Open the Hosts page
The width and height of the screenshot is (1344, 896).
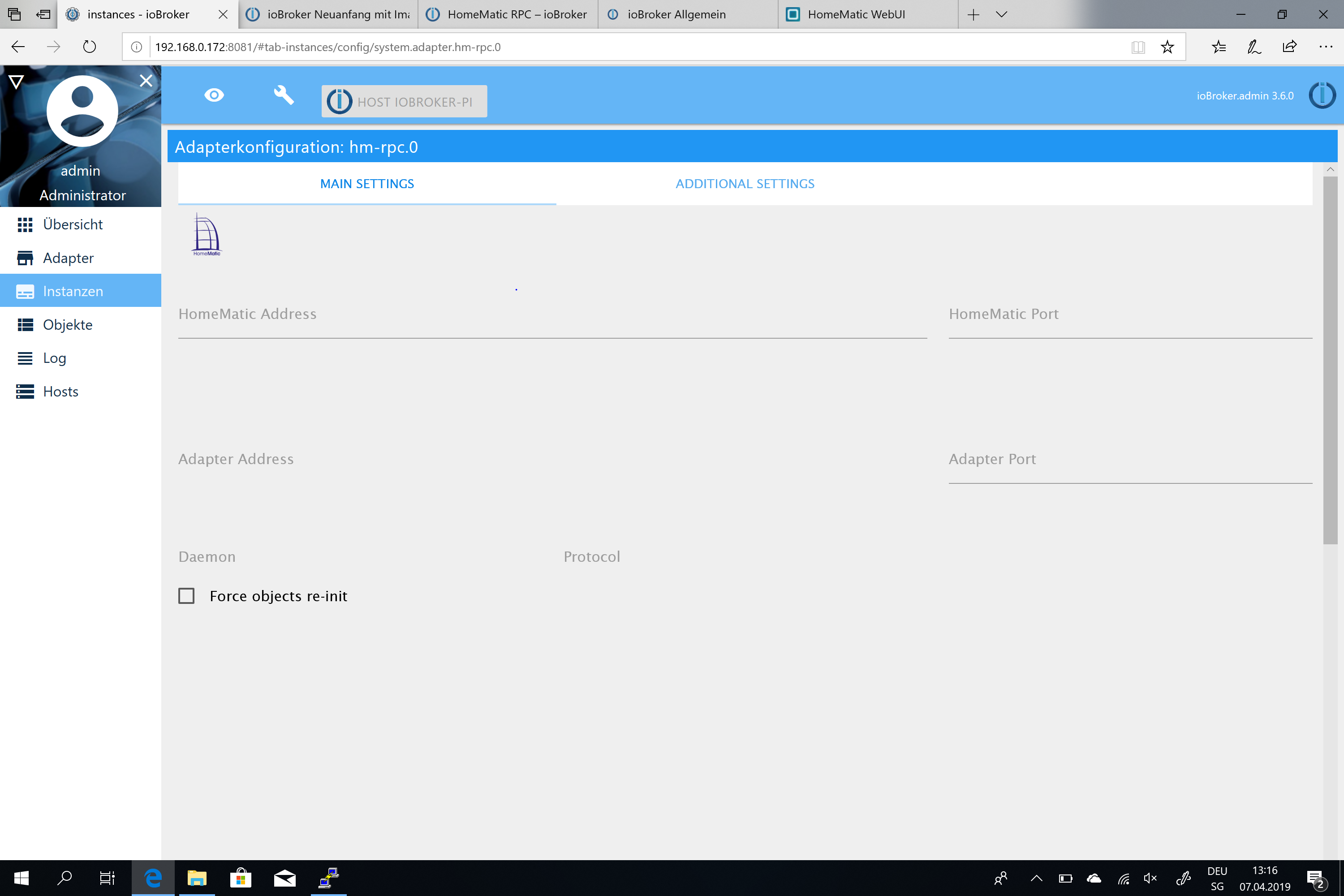pyautogui.click(x=60, y=392)
